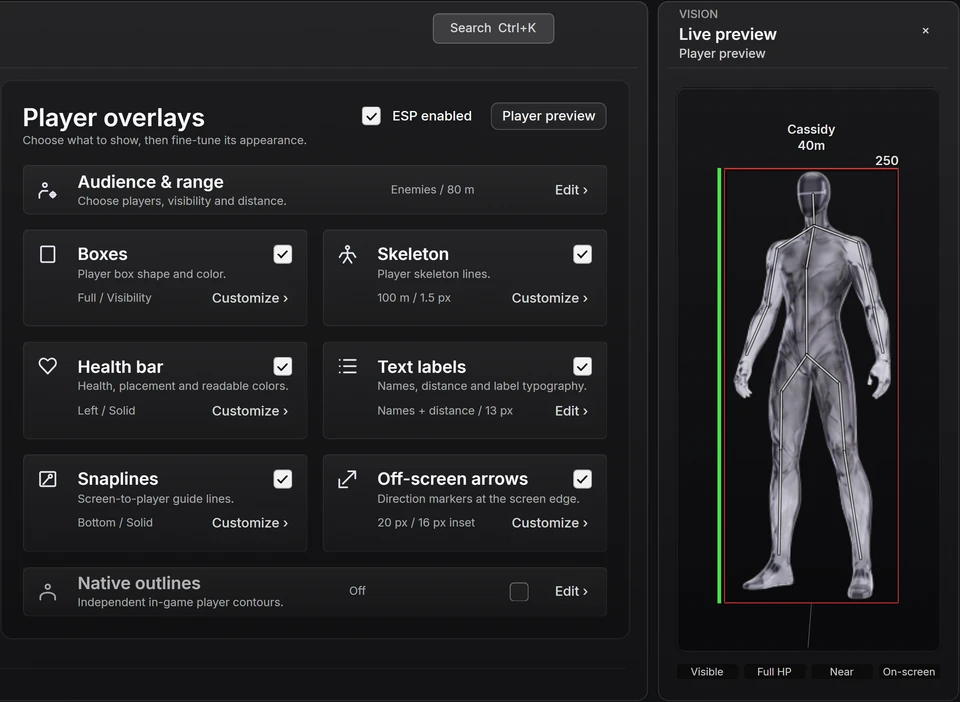Toggle the ESP enabled checkbox
Screen dimensions: 960x702
click(371, 116)
